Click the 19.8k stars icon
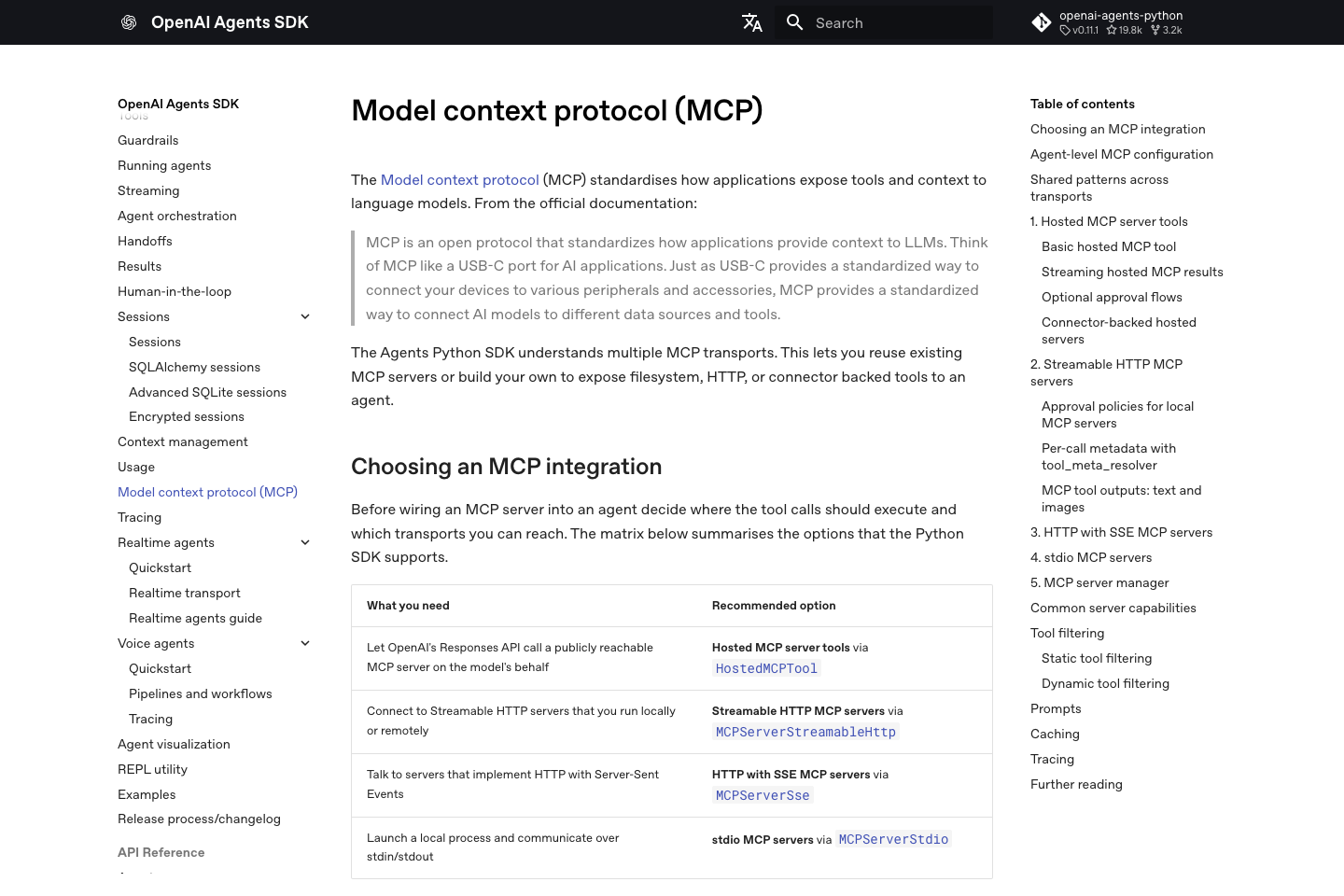The width and height of the screenshot is (1344, 896). [x=1110, y=30]
